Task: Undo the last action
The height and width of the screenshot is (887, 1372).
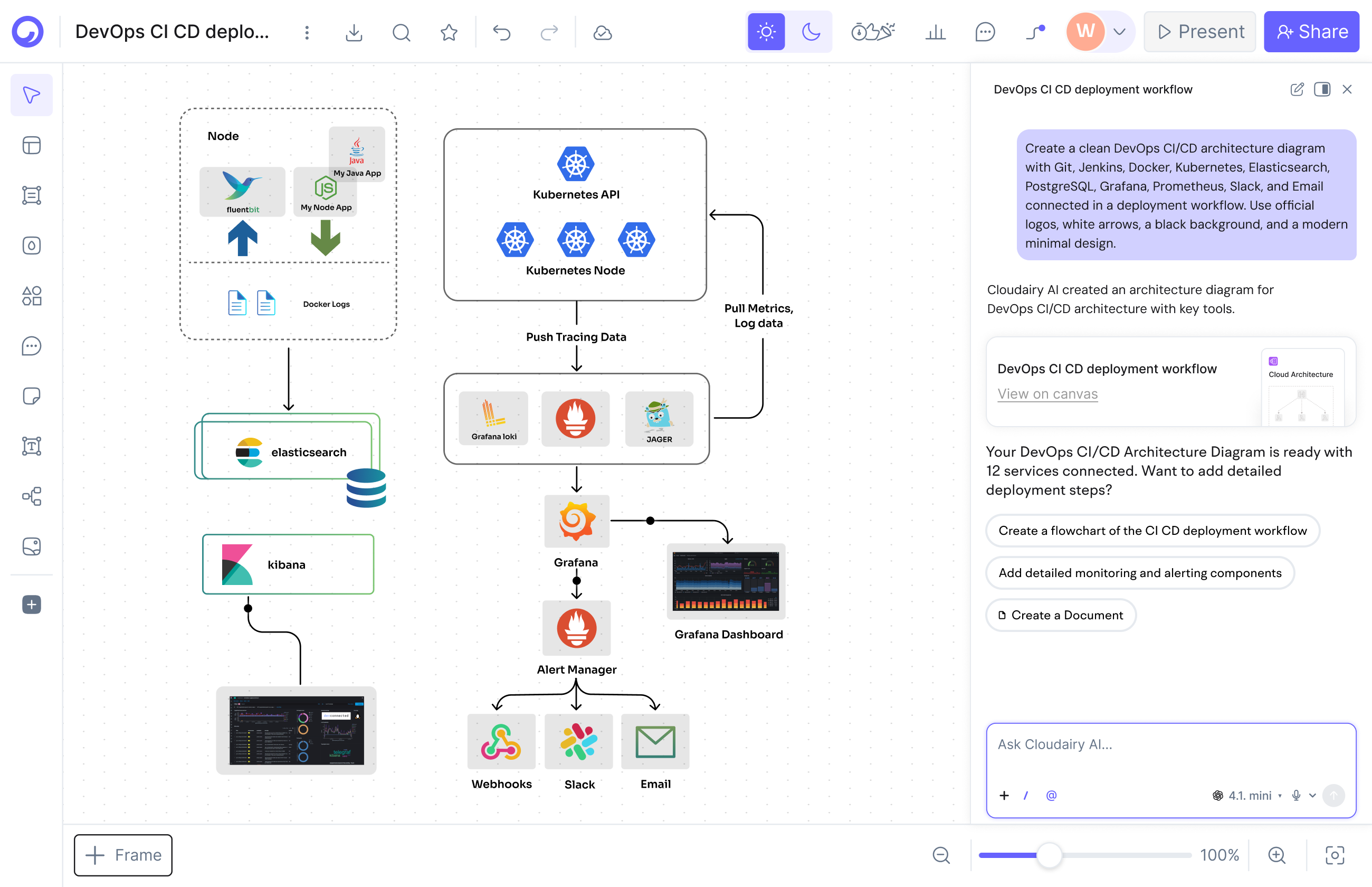Action: coord(502,32)
